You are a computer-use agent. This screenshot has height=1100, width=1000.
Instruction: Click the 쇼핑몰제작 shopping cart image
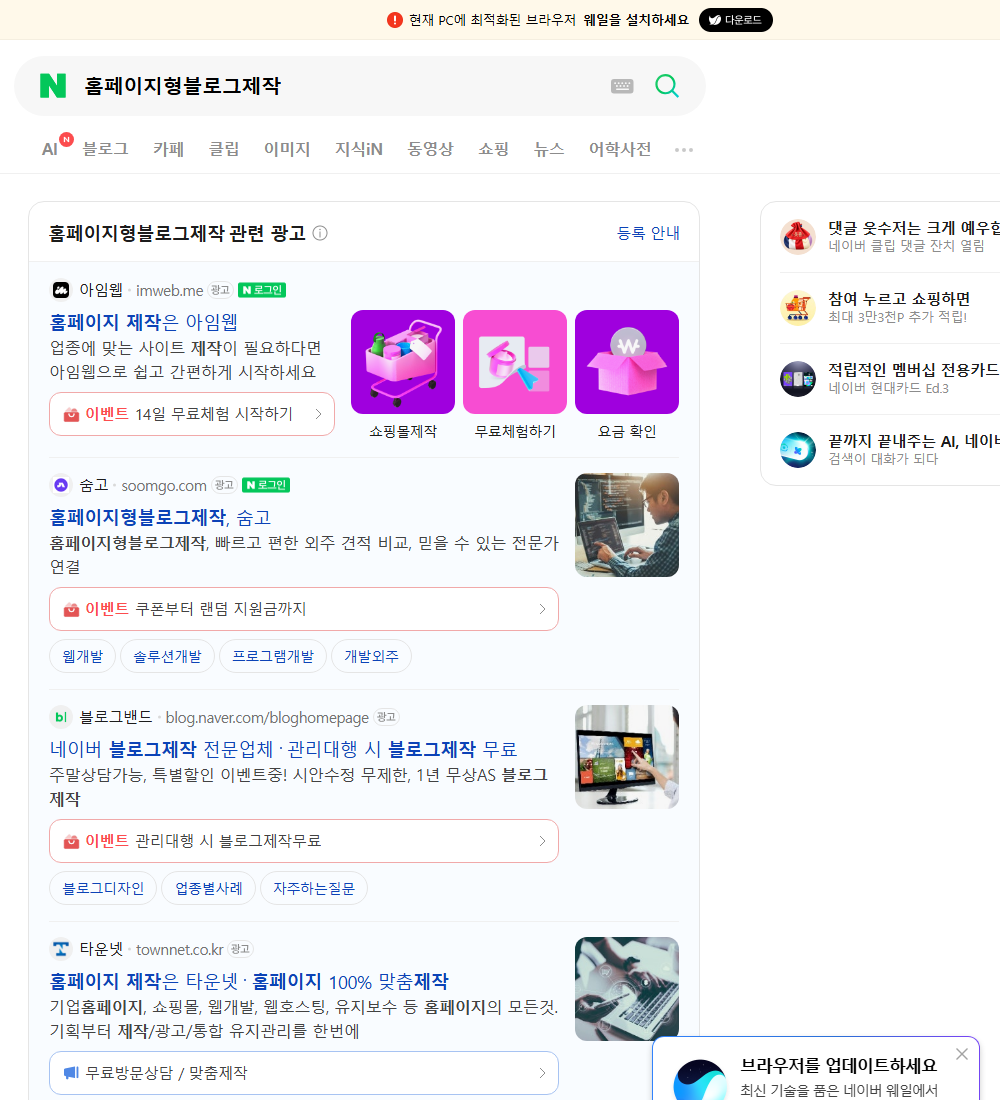point(403,362)
